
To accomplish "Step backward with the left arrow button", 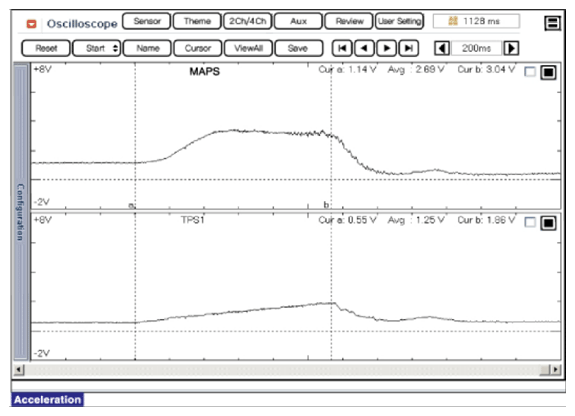I will 364,48.
